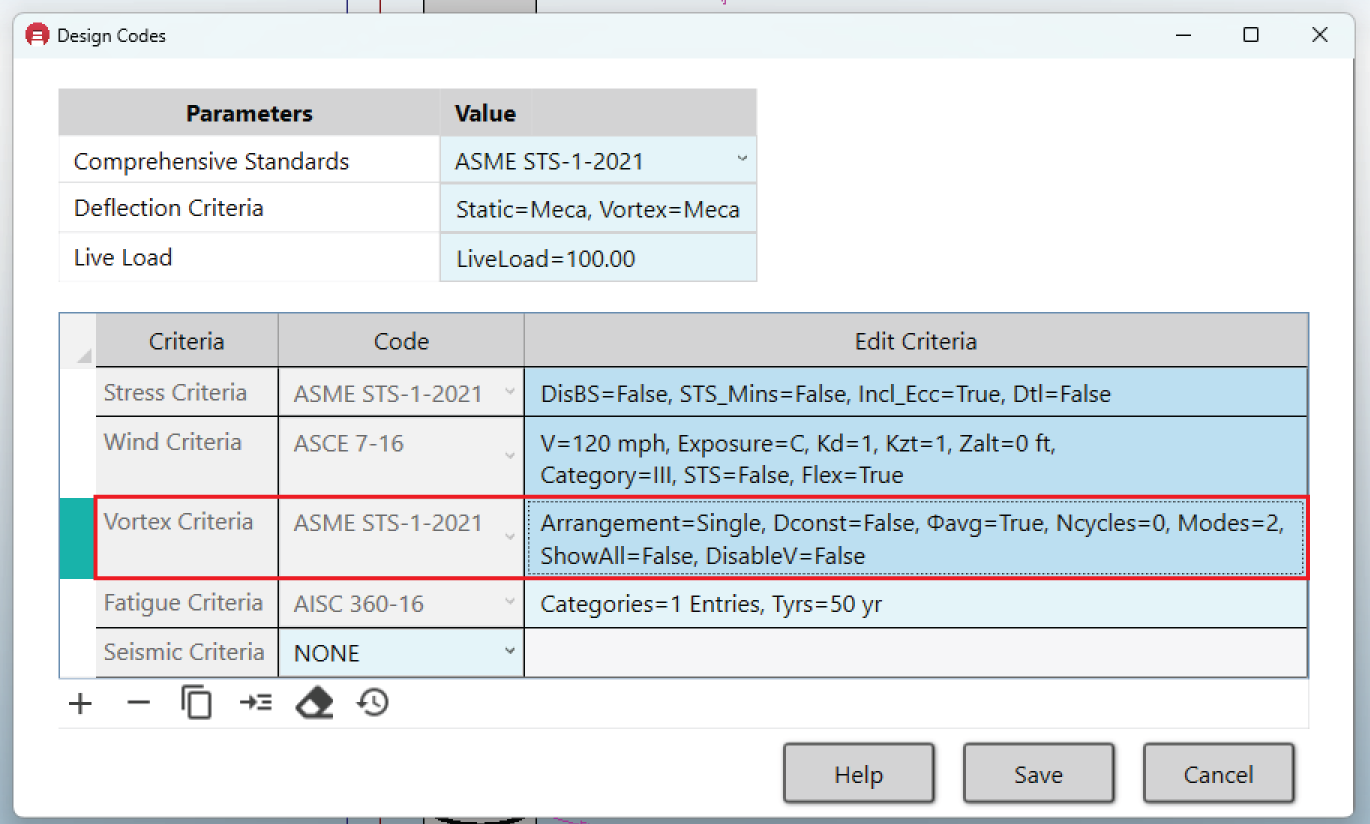This screenshot has width=1370, height=824.
Task: Edit the Fatigue Criteria Categories=1 Entries cell
Action: (916, 604)
